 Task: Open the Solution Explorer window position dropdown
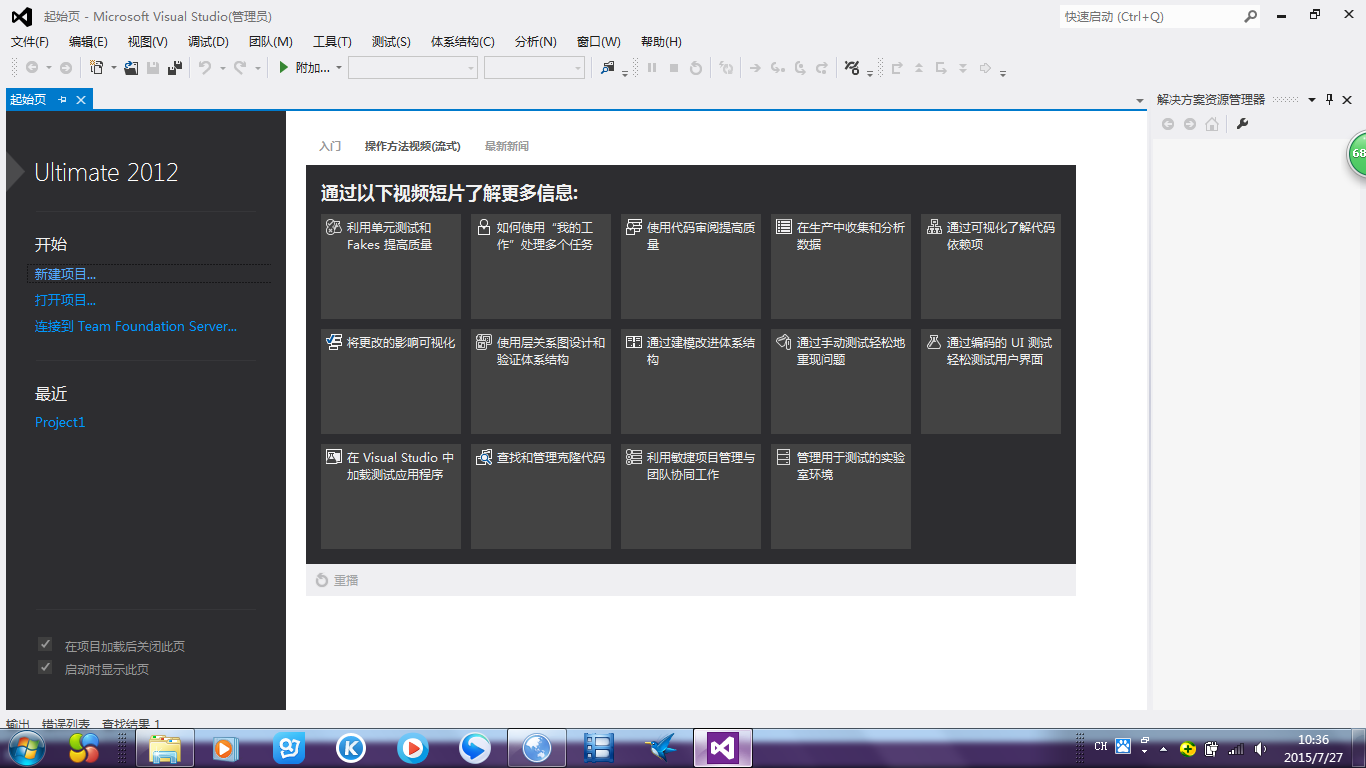(1312, 99)
